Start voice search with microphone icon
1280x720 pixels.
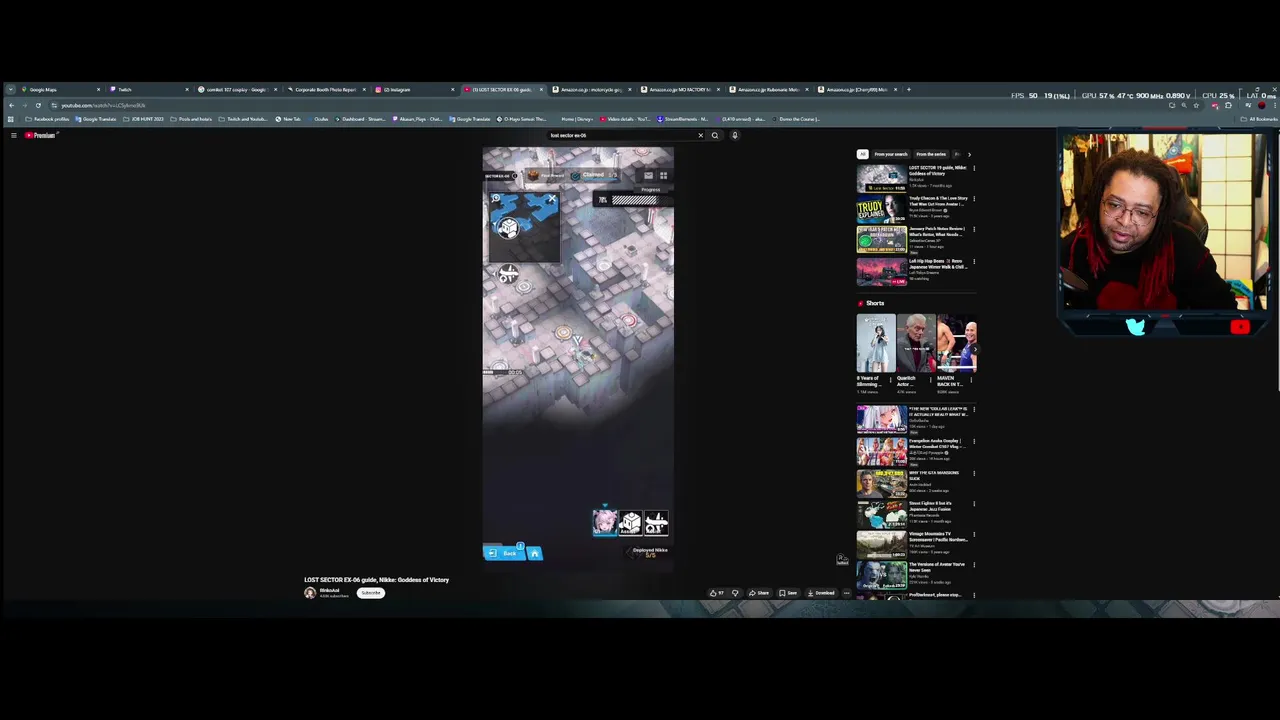click(734, 135)
